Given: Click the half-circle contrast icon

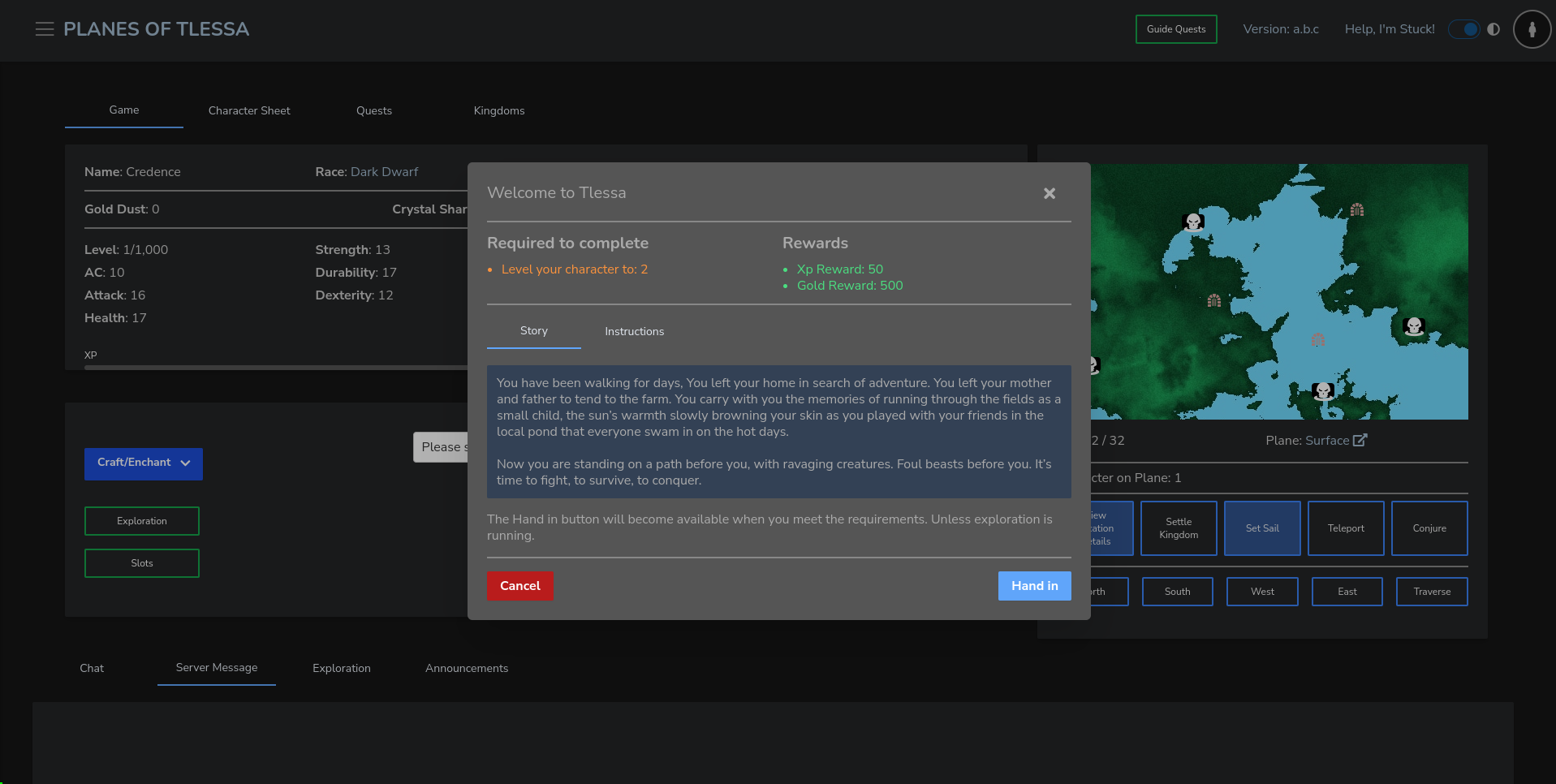Looking at the screenshot, I should [1494, 29].
